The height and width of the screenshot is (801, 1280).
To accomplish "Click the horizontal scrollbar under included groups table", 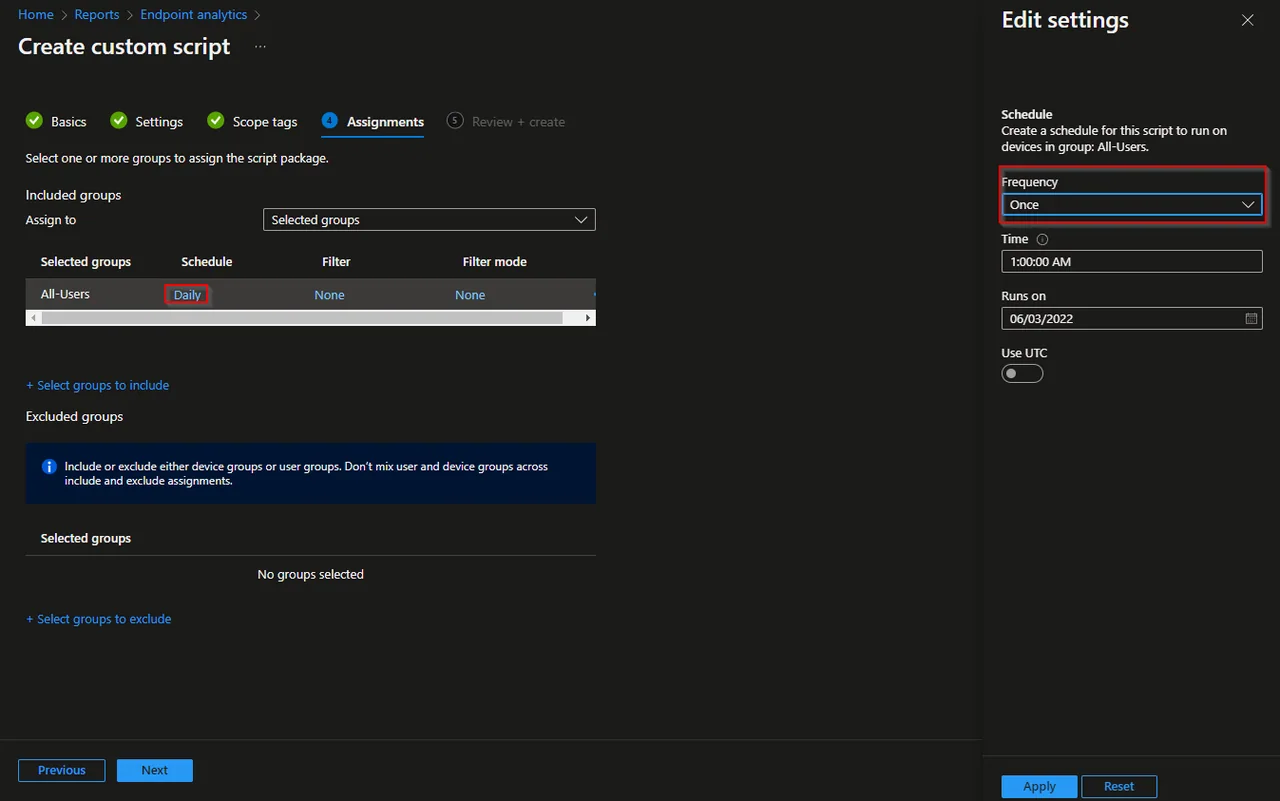I will (302, 317).
